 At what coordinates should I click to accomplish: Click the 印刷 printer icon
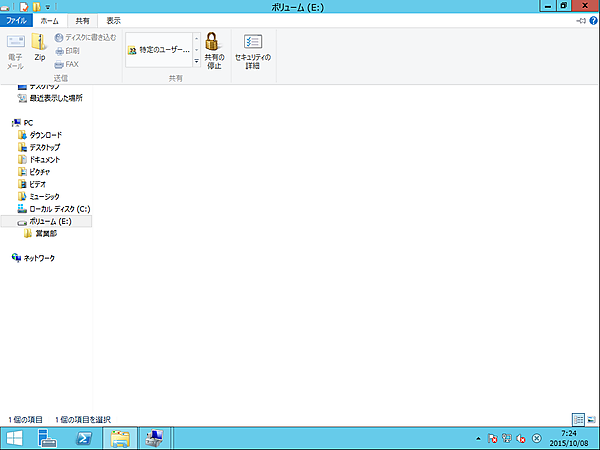pos(59,51)
